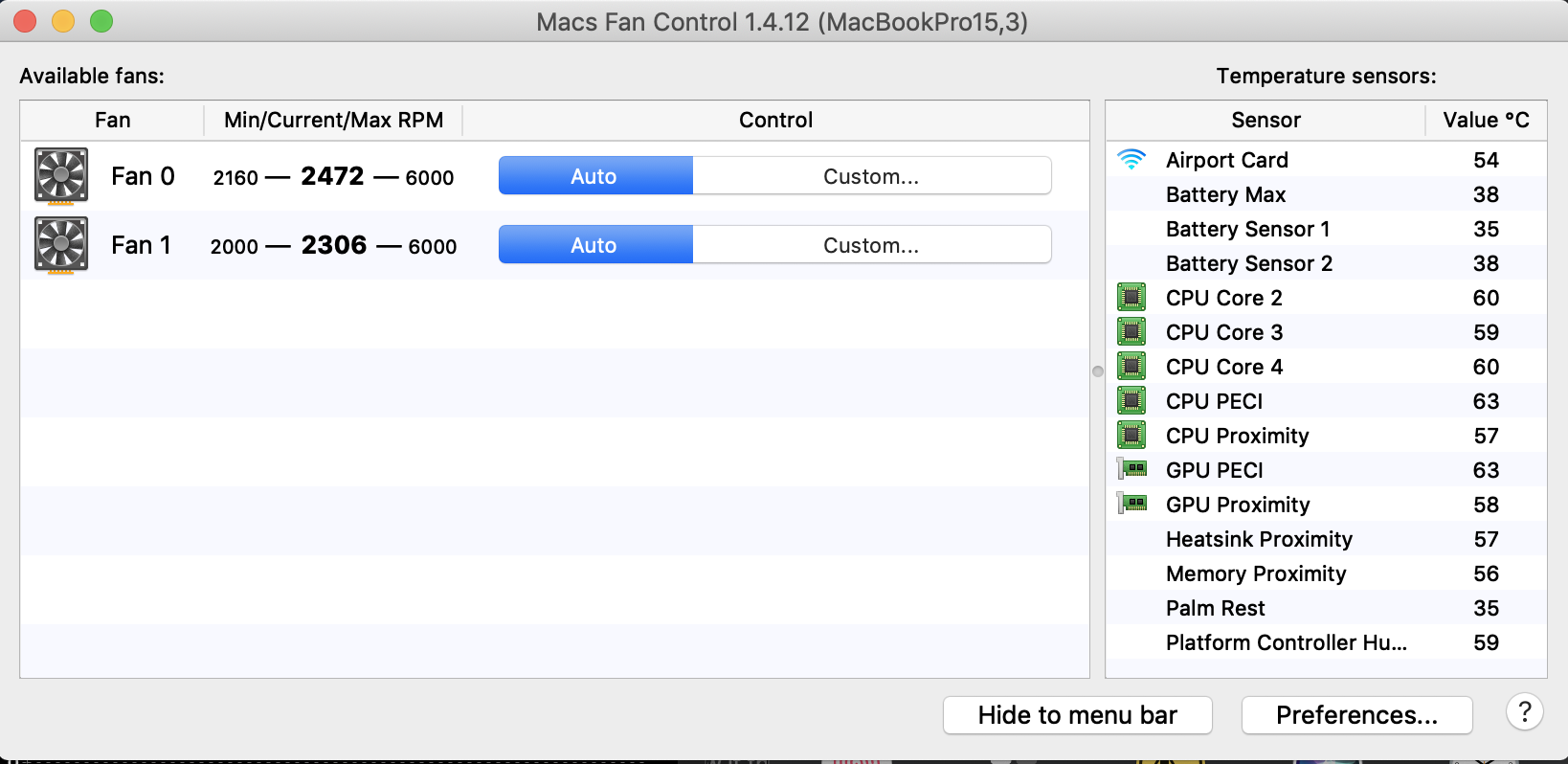
Task: Click Fan 1 minimum RPM 2000
Action: (235, 247)
